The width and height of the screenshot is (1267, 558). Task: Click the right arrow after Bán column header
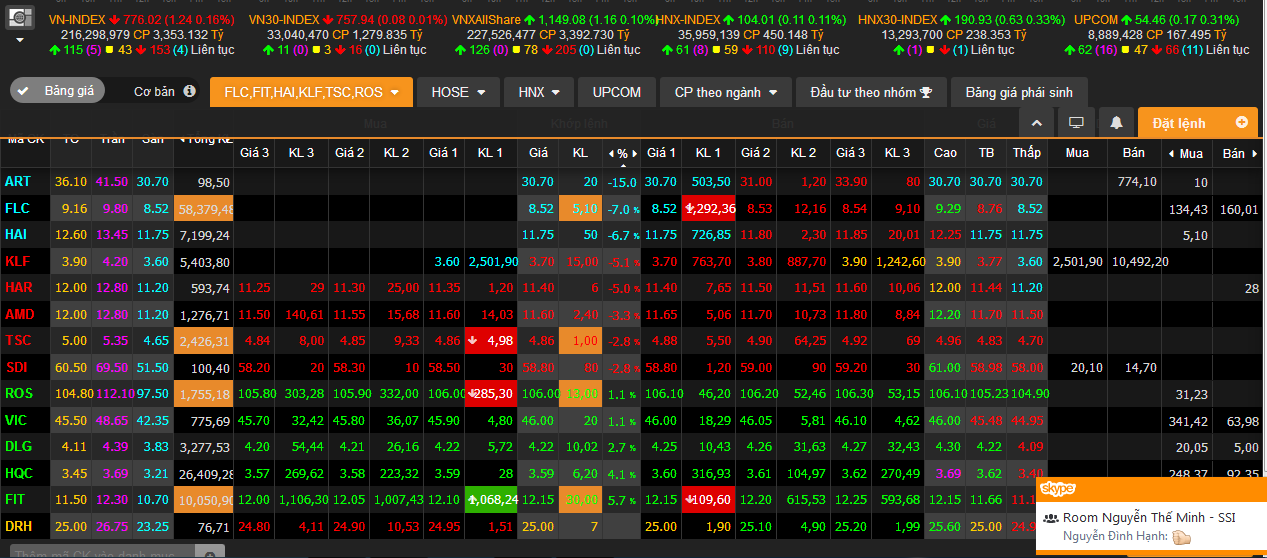(x=1255, y=154)
